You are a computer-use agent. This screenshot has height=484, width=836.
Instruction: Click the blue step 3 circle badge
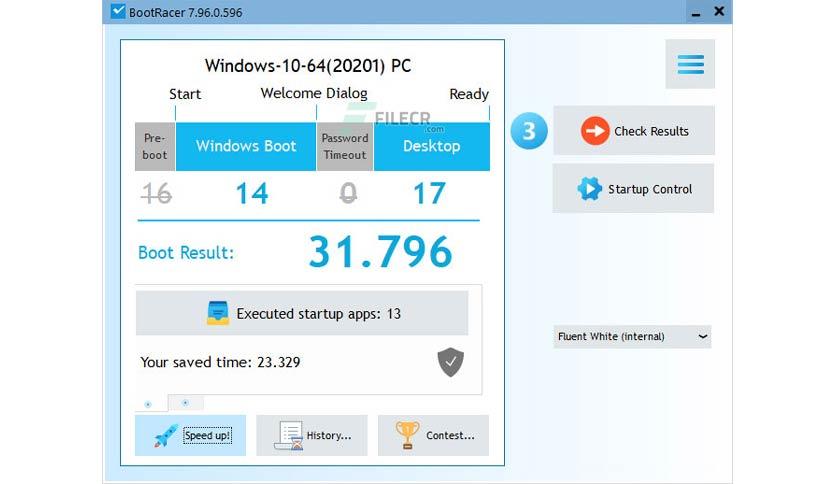click(x=529, y=131)
